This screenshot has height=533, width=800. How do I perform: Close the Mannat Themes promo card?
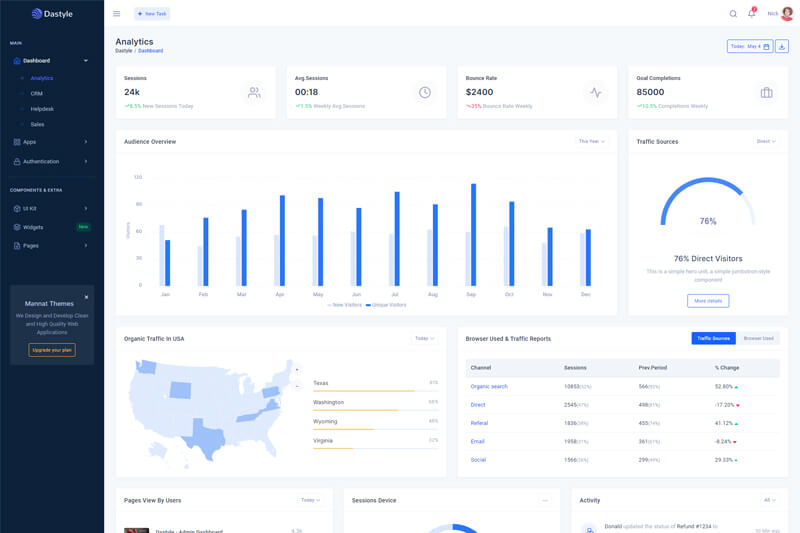click(86, 297)
